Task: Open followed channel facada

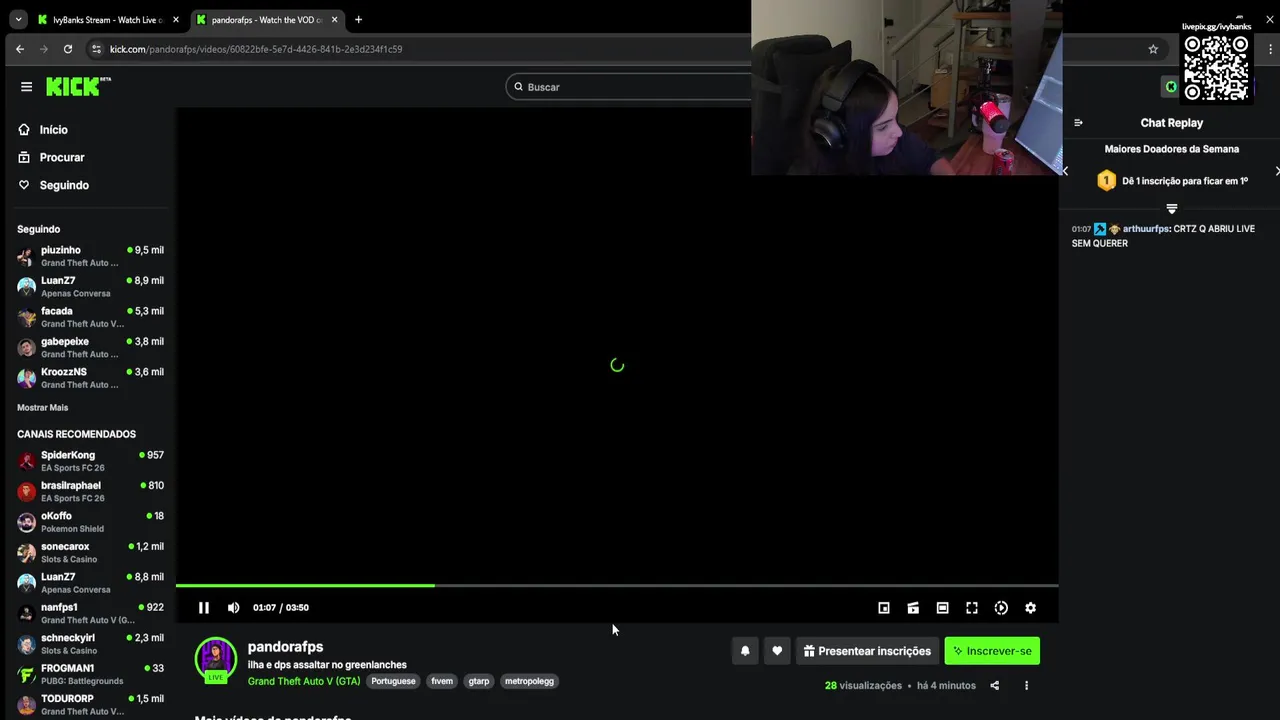Action: click(90, 317)
